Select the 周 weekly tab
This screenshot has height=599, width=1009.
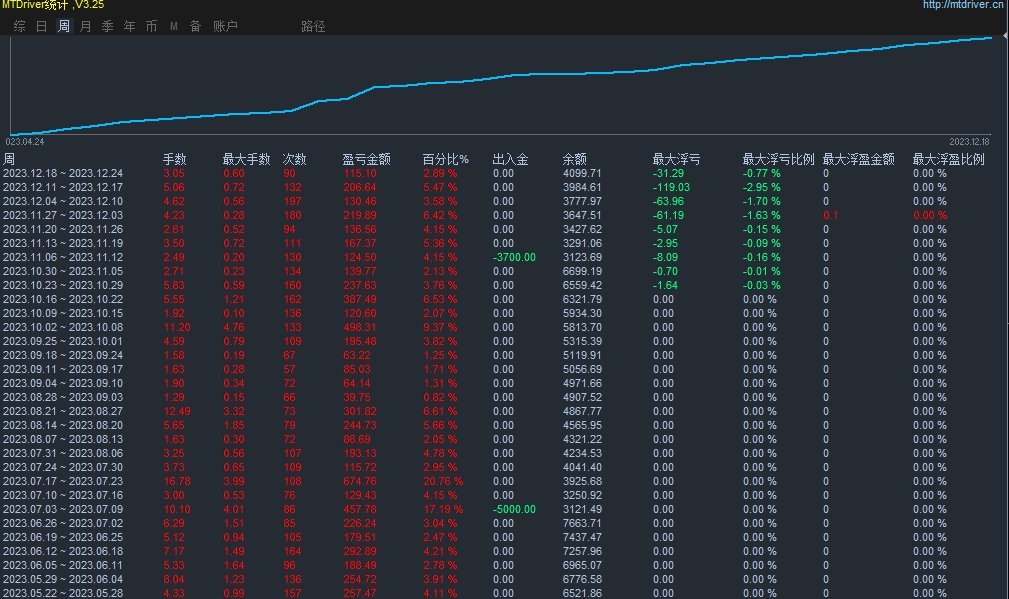click(x=64, y=27)
